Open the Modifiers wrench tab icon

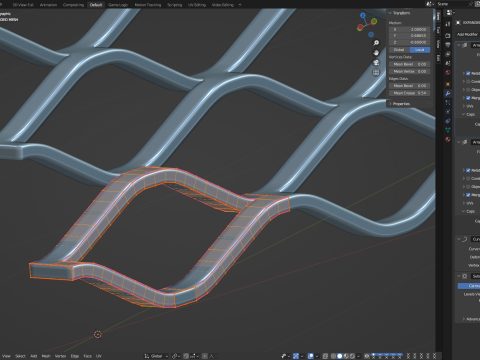coord(448,94)
